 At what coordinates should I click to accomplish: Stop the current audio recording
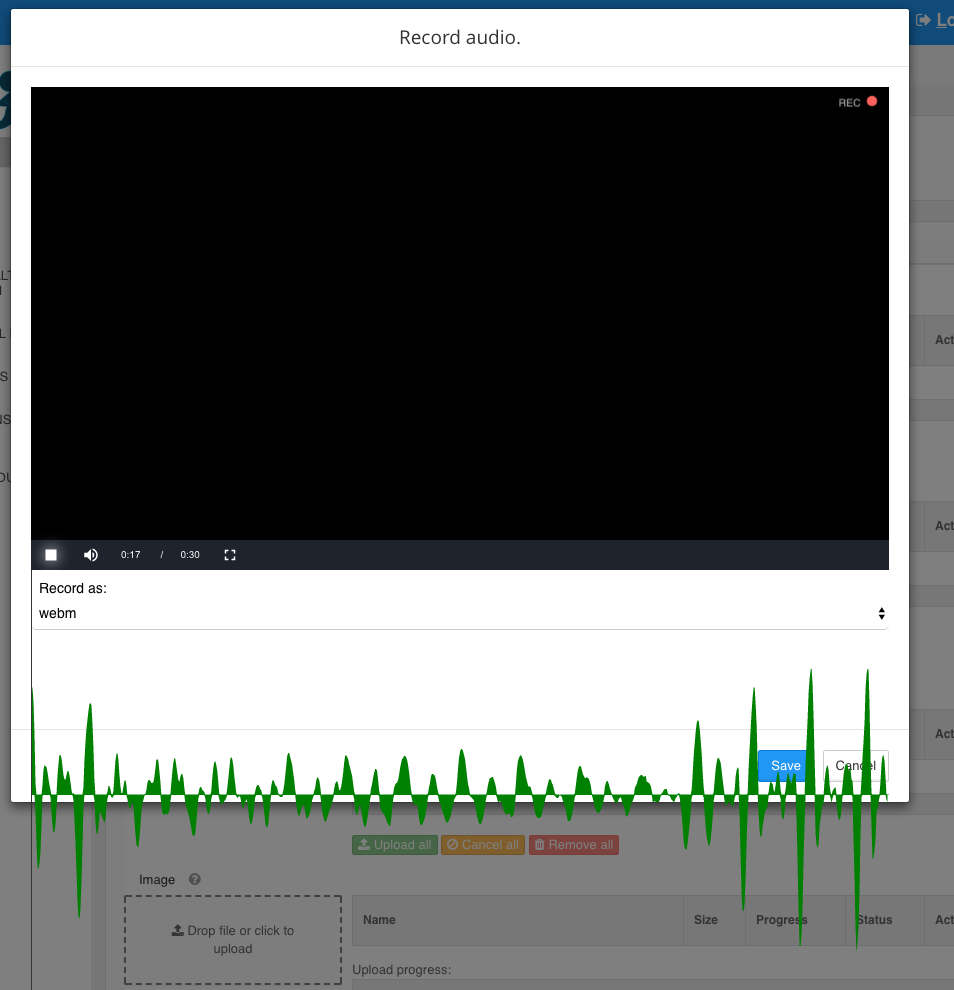(x=50, y=554)
